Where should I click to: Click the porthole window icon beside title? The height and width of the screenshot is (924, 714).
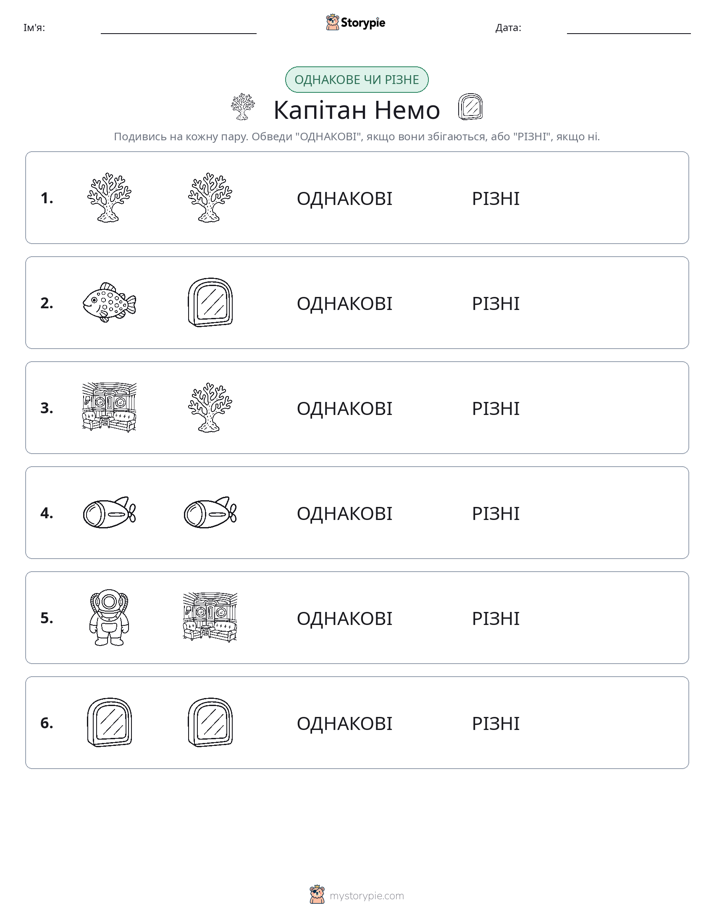(x=470, y=107)
